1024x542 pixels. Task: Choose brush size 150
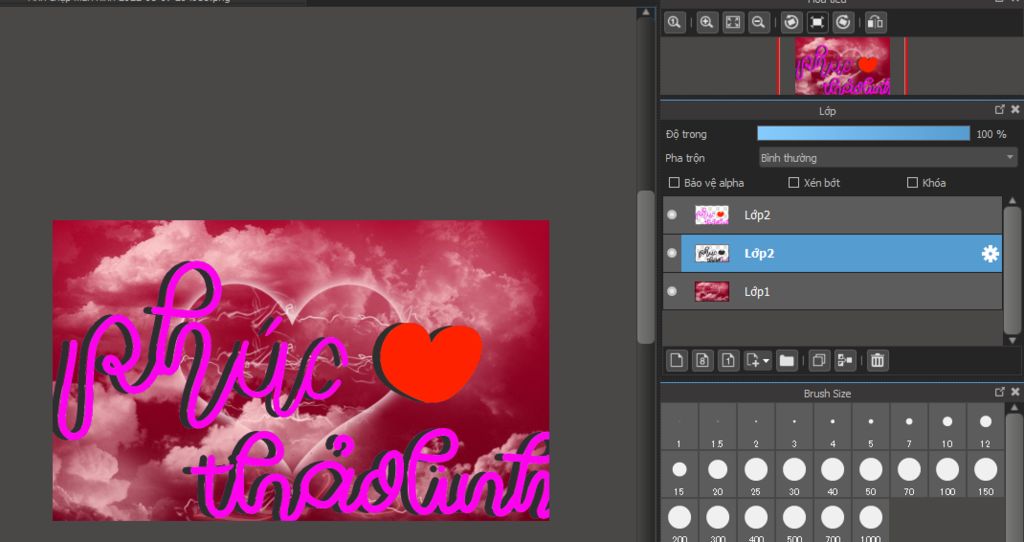click(985, 475)
